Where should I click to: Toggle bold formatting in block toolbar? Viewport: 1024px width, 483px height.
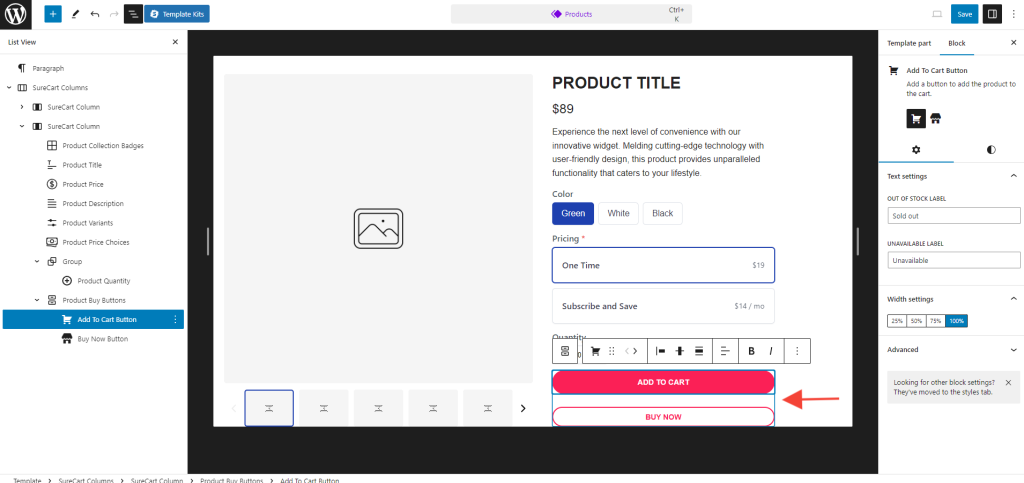752,351
